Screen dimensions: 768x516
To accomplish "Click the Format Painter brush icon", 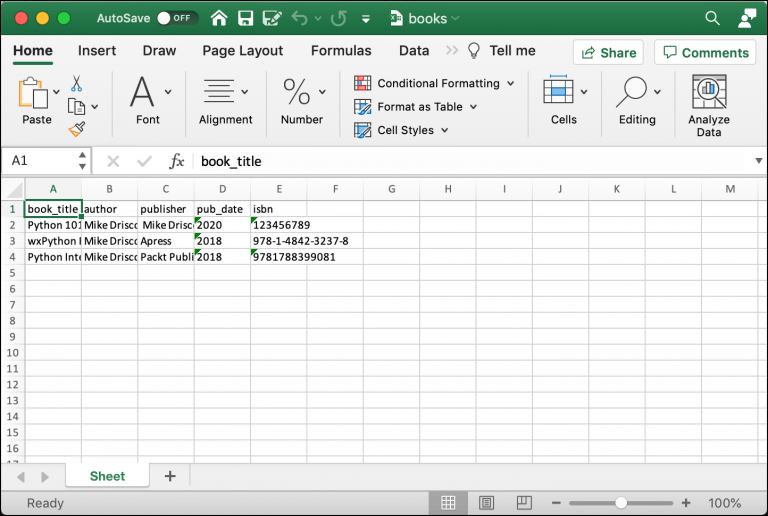I will [77, 129].
